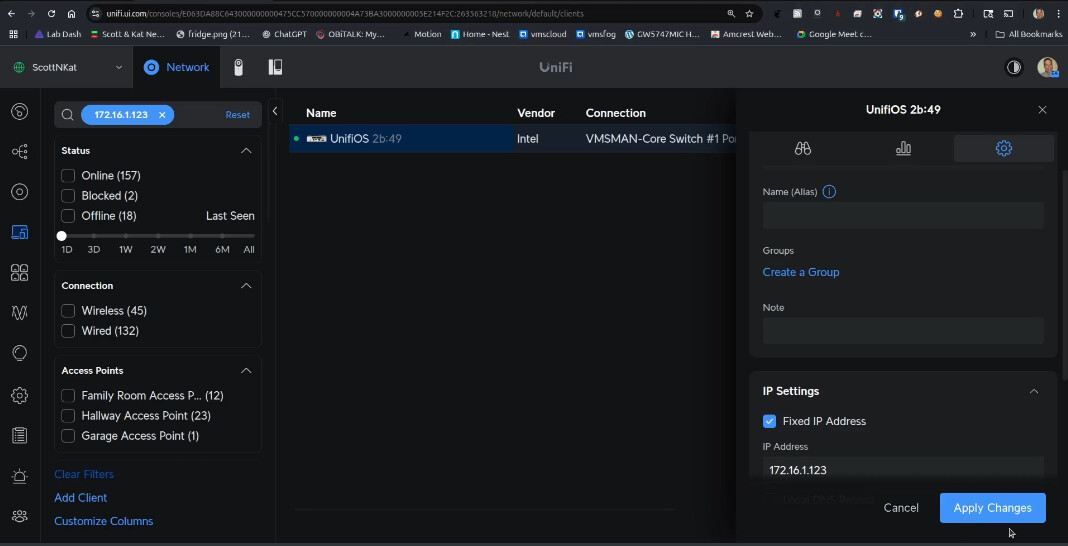This screenshot has height=546, width=1068.
Task: Go to browser home page
Action: pyautogui.click(x=72, y=14)
